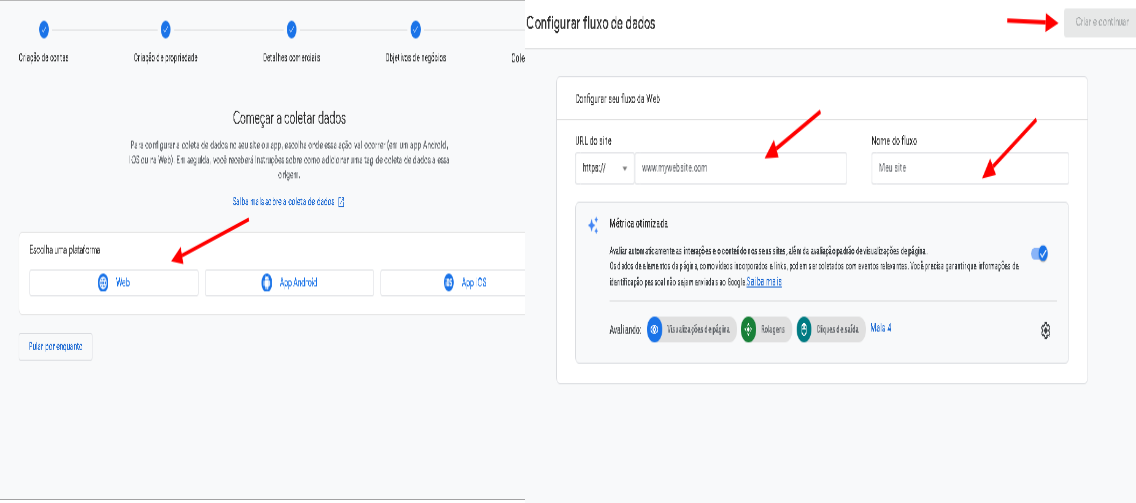Toggle the Métrica otimizada switch off
1136x503 pixels.
tap(1040, 254)
